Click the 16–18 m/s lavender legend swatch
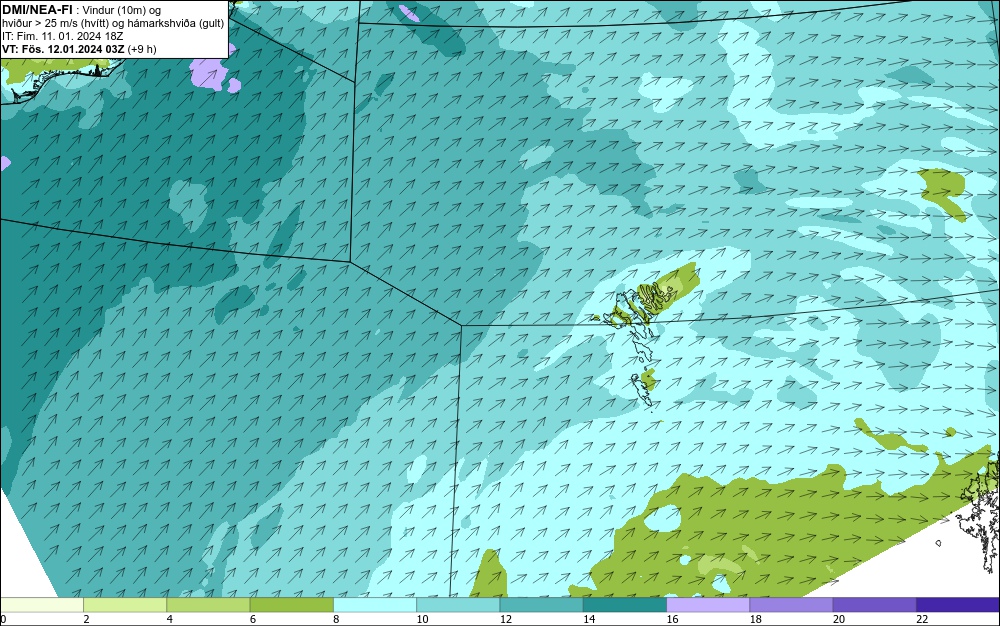The width and height of the screenshot is (1000, 626). (x=708, y=605)
